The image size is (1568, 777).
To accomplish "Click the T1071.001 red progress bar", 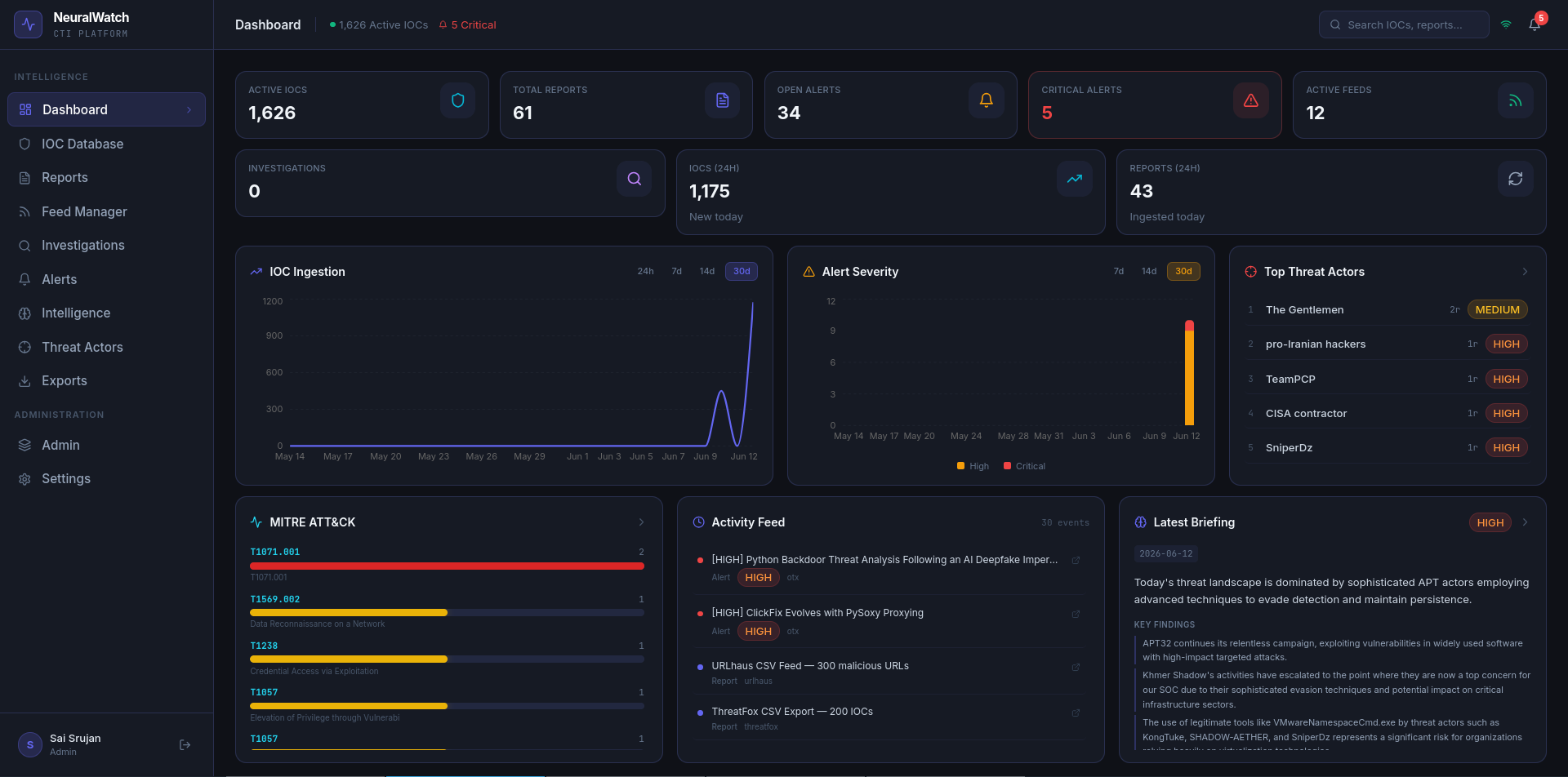I will [x=447, y=566].
